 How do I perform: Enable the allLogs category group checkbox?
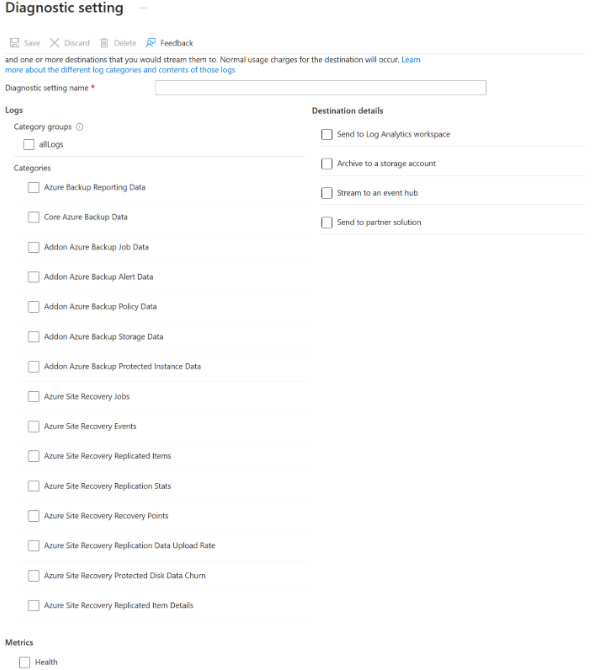(x=29, y=144)
